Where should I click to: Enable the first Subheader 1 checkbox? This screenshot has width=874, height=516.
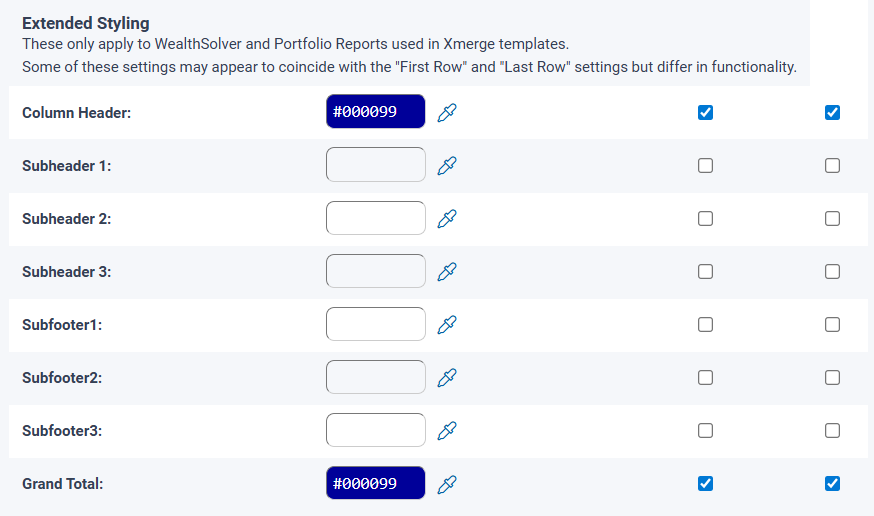click(x=705, y=165)
